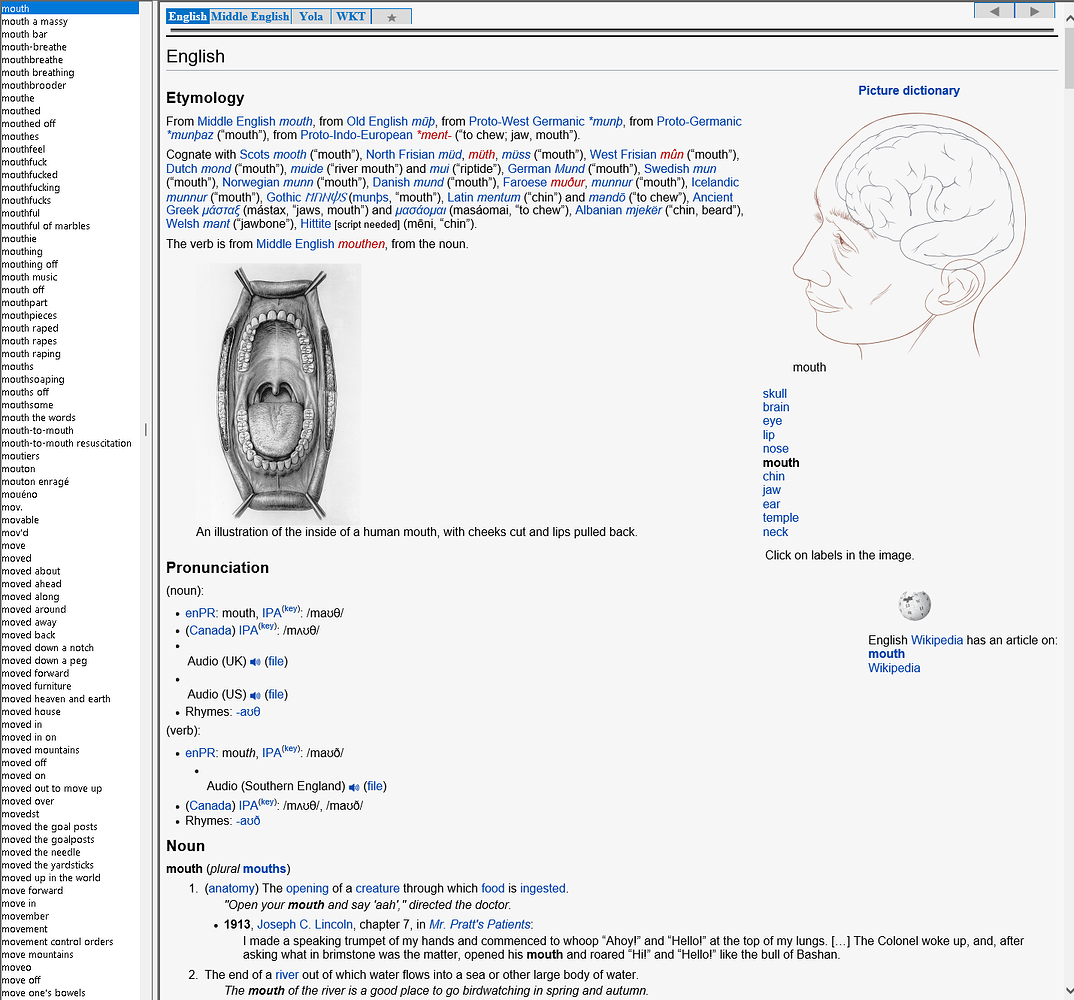Play the US audio pronunciation speaker
This screenshot has height=1000, width=1074.
coord(256,694)
